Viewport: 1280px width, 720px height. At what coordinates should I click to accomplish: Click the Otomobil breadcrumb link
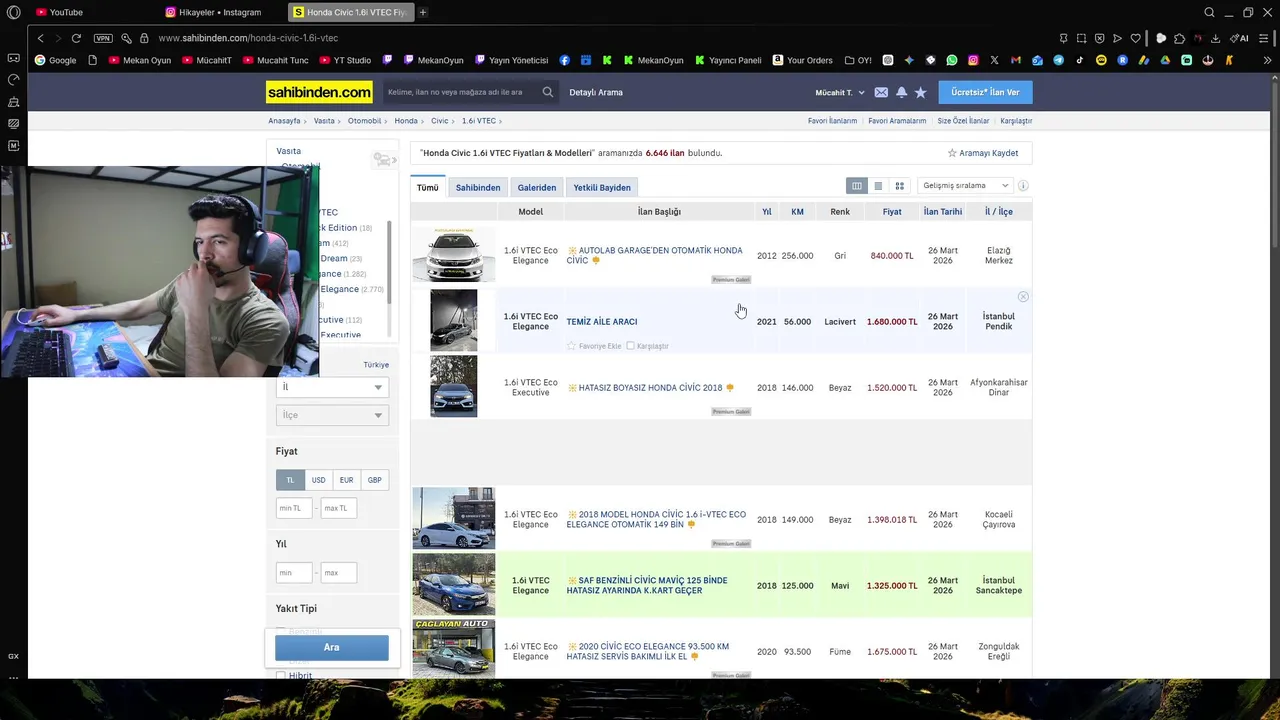point(365,121)
